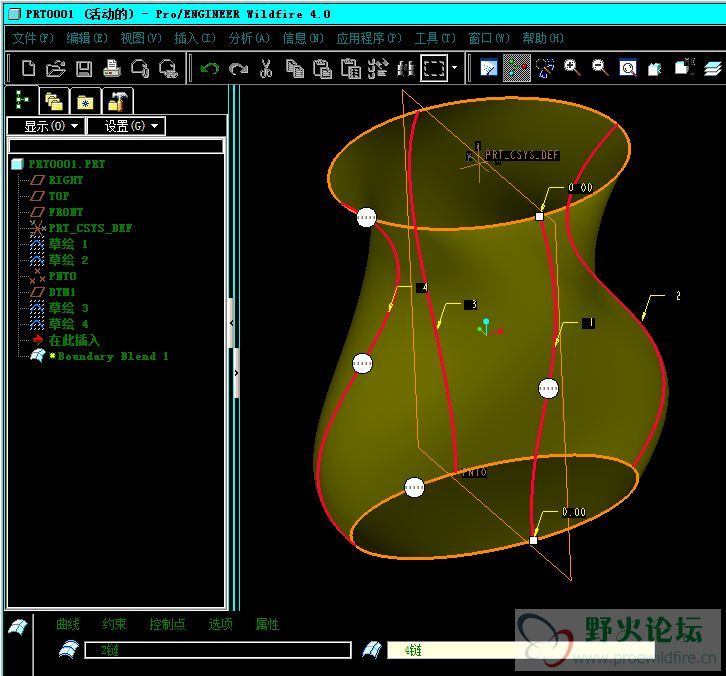Click the Paste icon
This screenshot has height=676, width=726.
pyautogui.click(x=322, y=69)
